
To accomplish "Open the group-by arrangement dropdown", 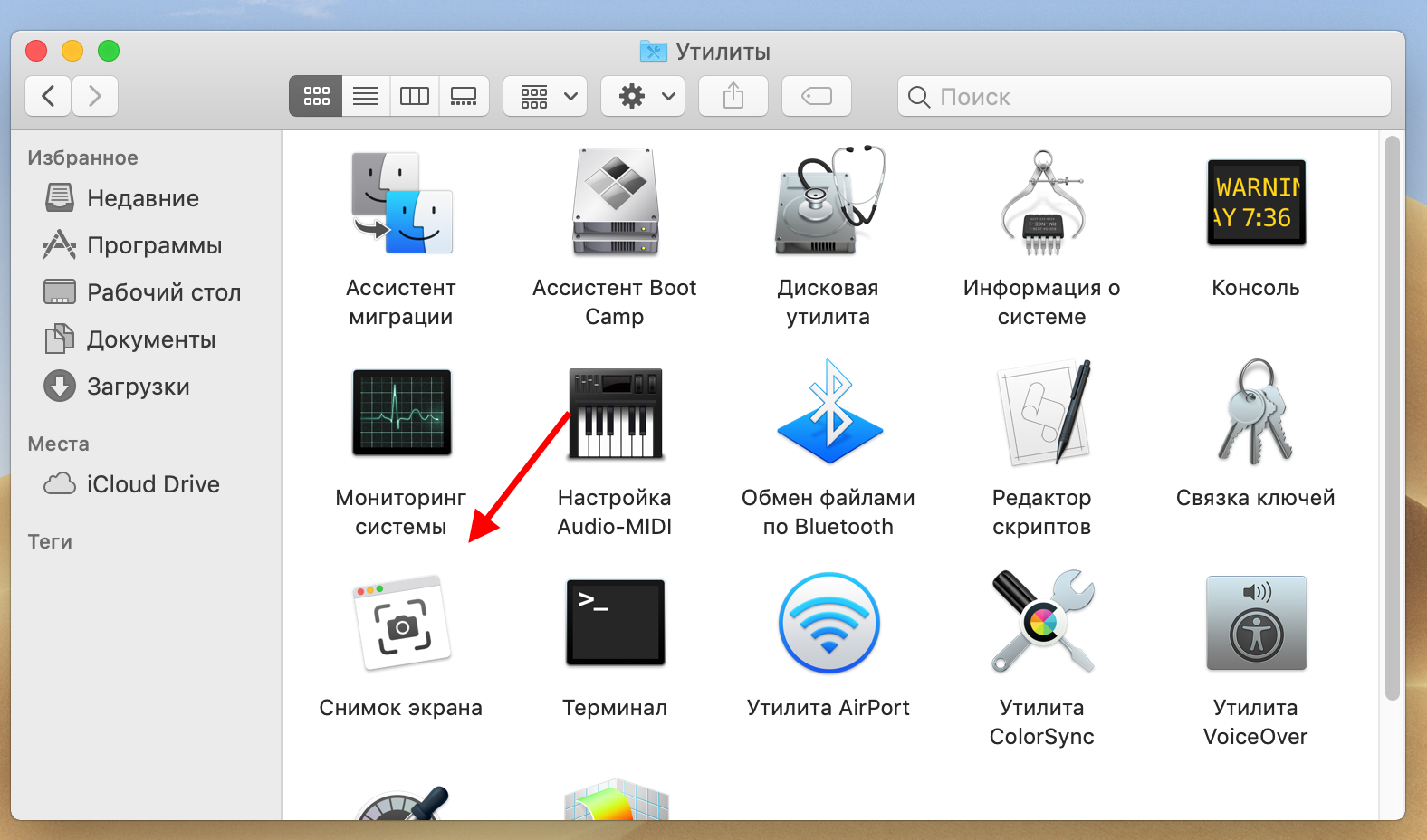I will [545, 96].
